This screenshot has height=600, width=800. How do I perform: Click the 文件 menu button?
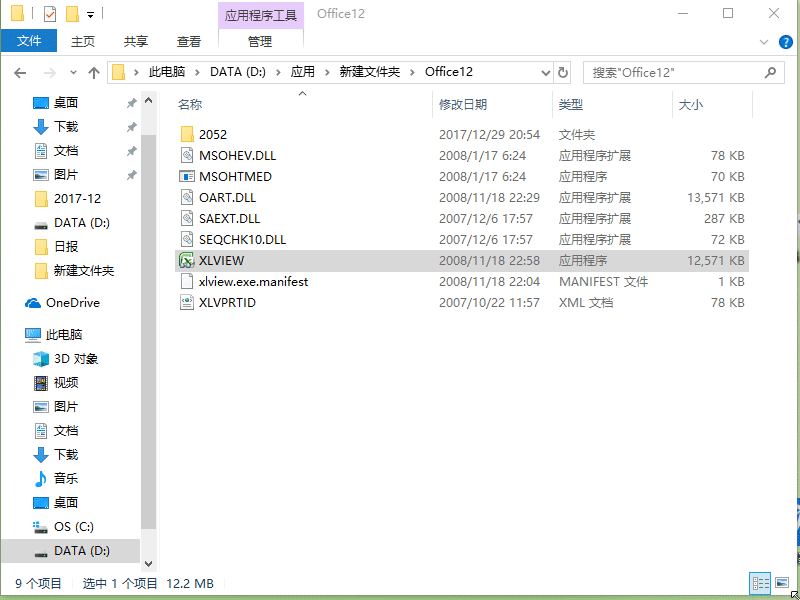(x=29, y=41)
